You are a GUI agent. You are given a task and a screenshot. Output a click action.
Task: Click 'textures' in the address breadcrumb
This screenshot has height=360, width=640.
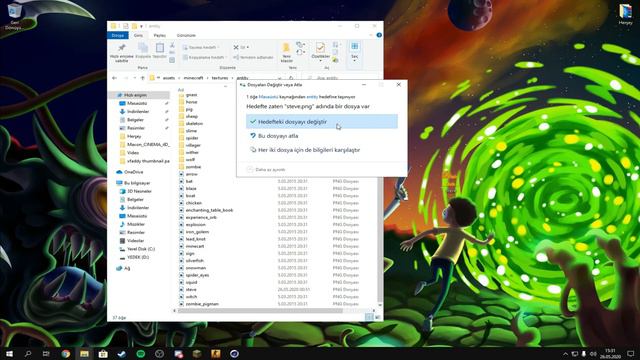click(220, 78)
